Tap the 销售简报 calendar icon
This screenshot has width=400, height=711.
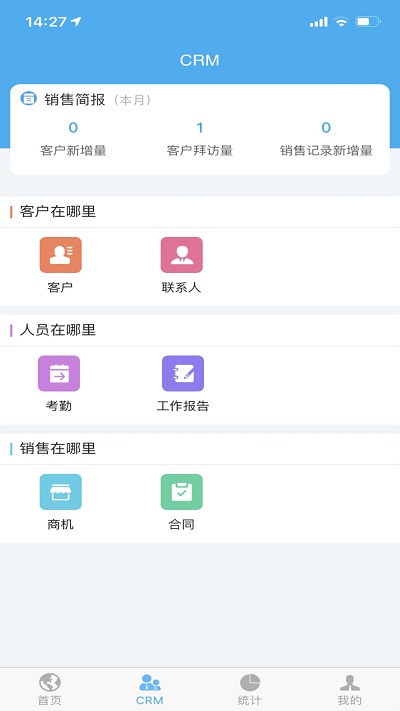(x=29, y=98)
